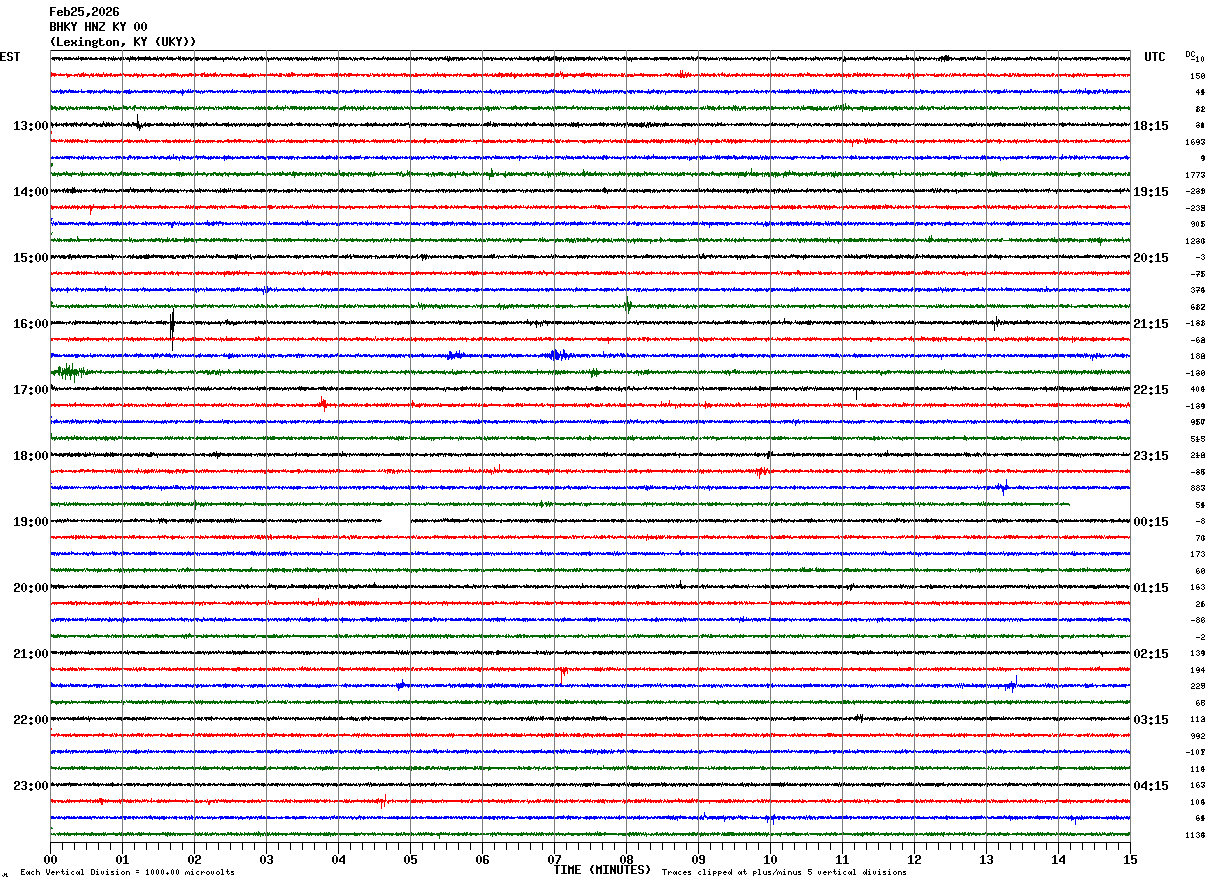Screen dimensions: 1210x886
Task: Click the 22:15 UTC time label
Action: click(x=1151, y=390)
